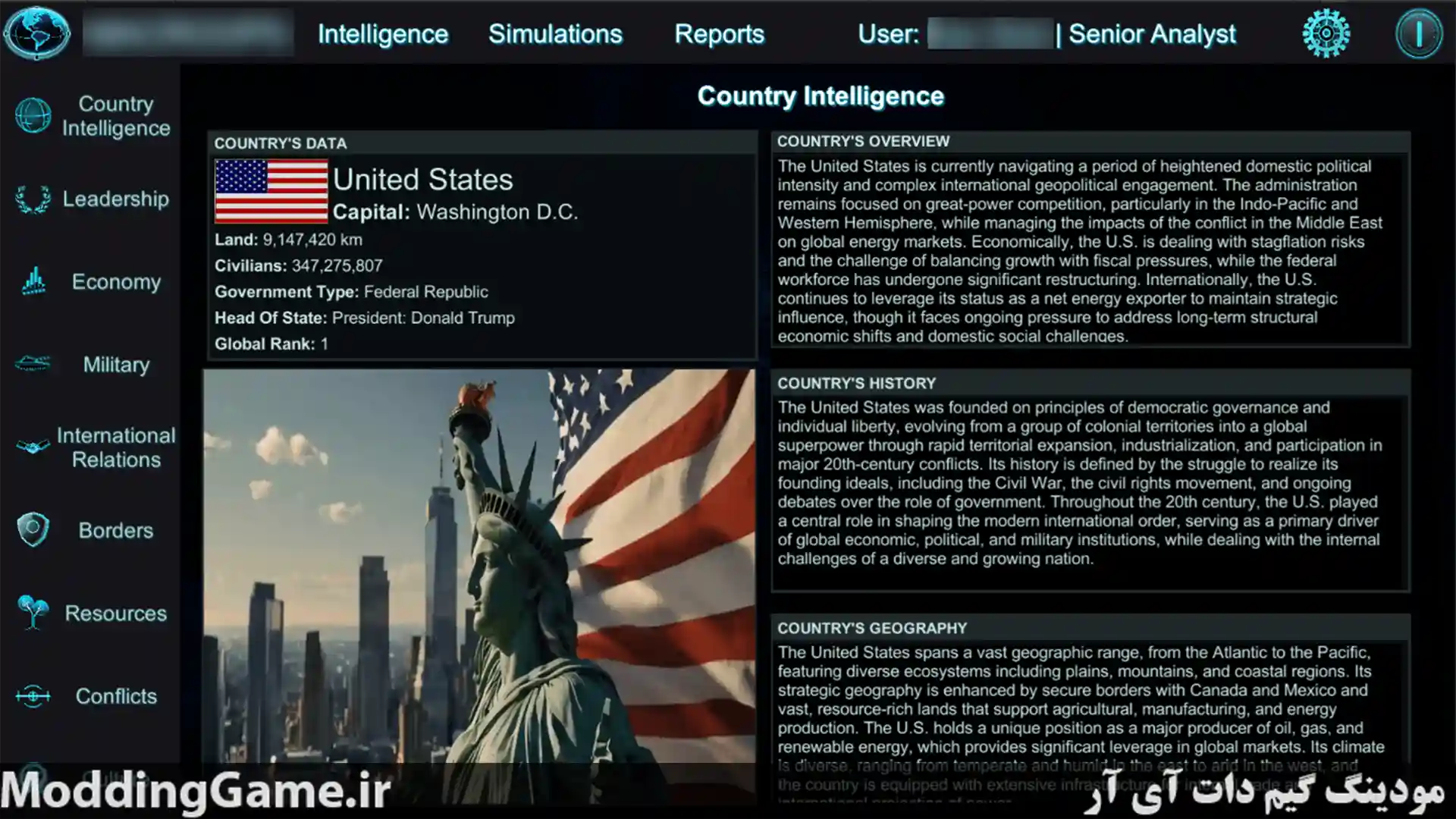Select the Military sidebar label
This screenshot has width=1456, height=819.
click(x=116, y=365)
